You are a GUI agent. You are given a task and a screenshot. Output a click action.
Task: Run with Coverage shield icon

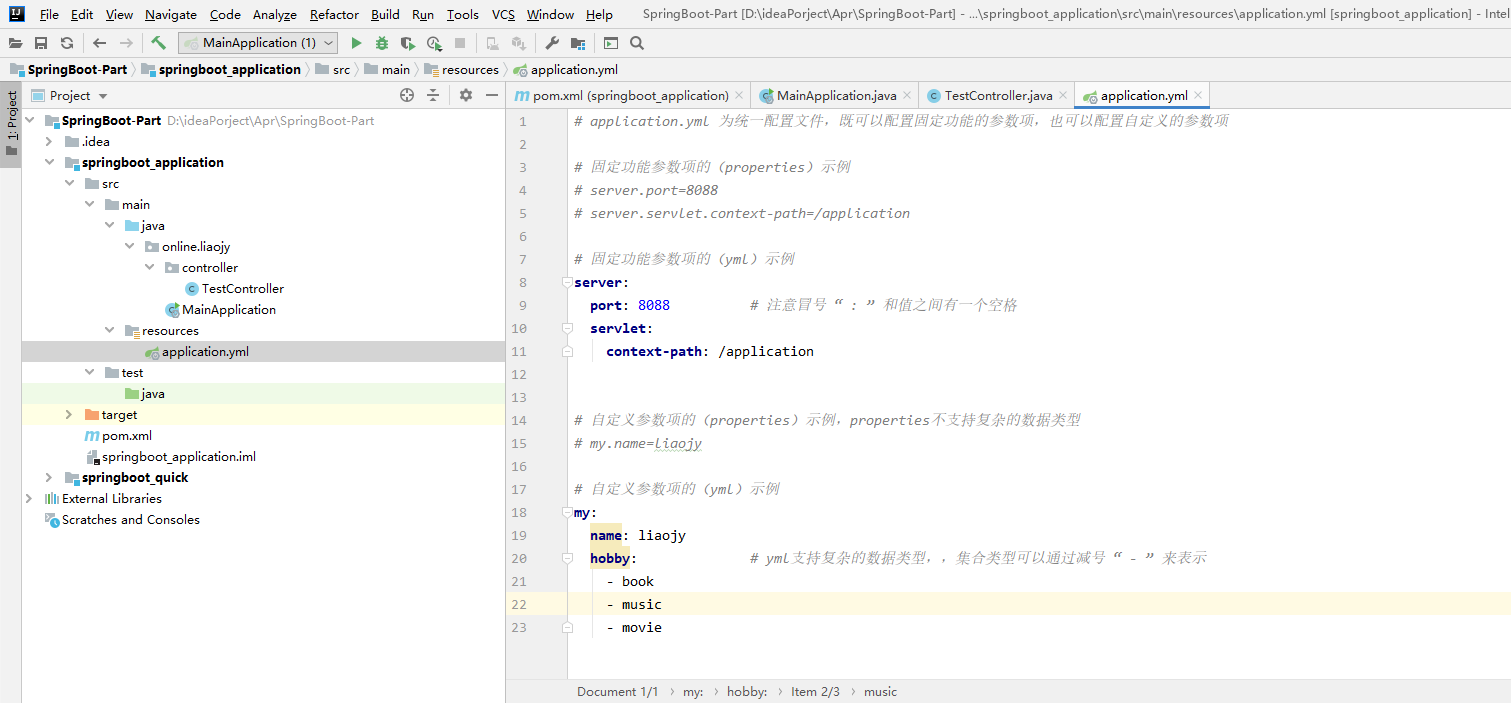click(408, 43)
